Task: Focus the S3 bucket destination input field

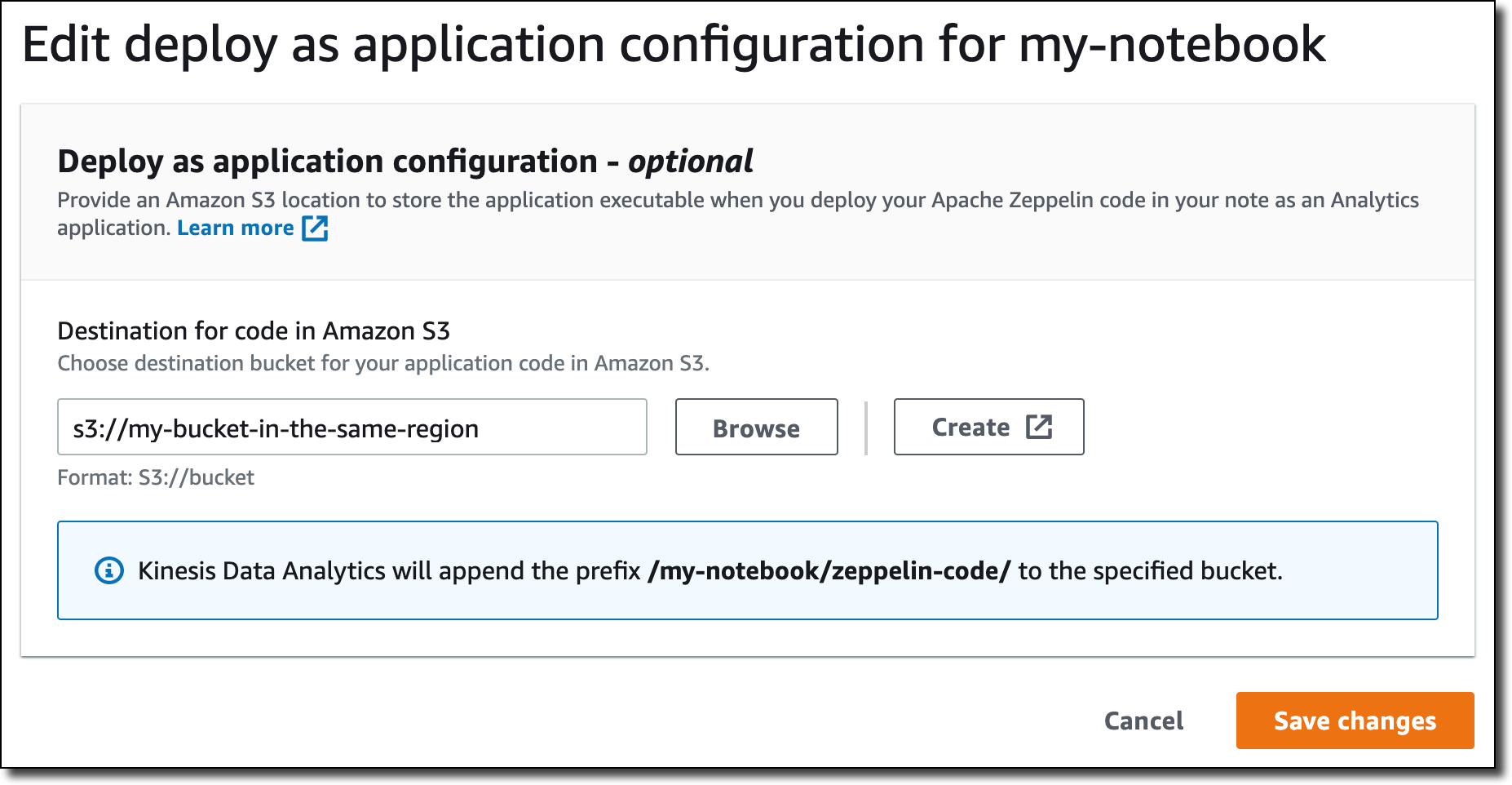Action: coord(351,427)
